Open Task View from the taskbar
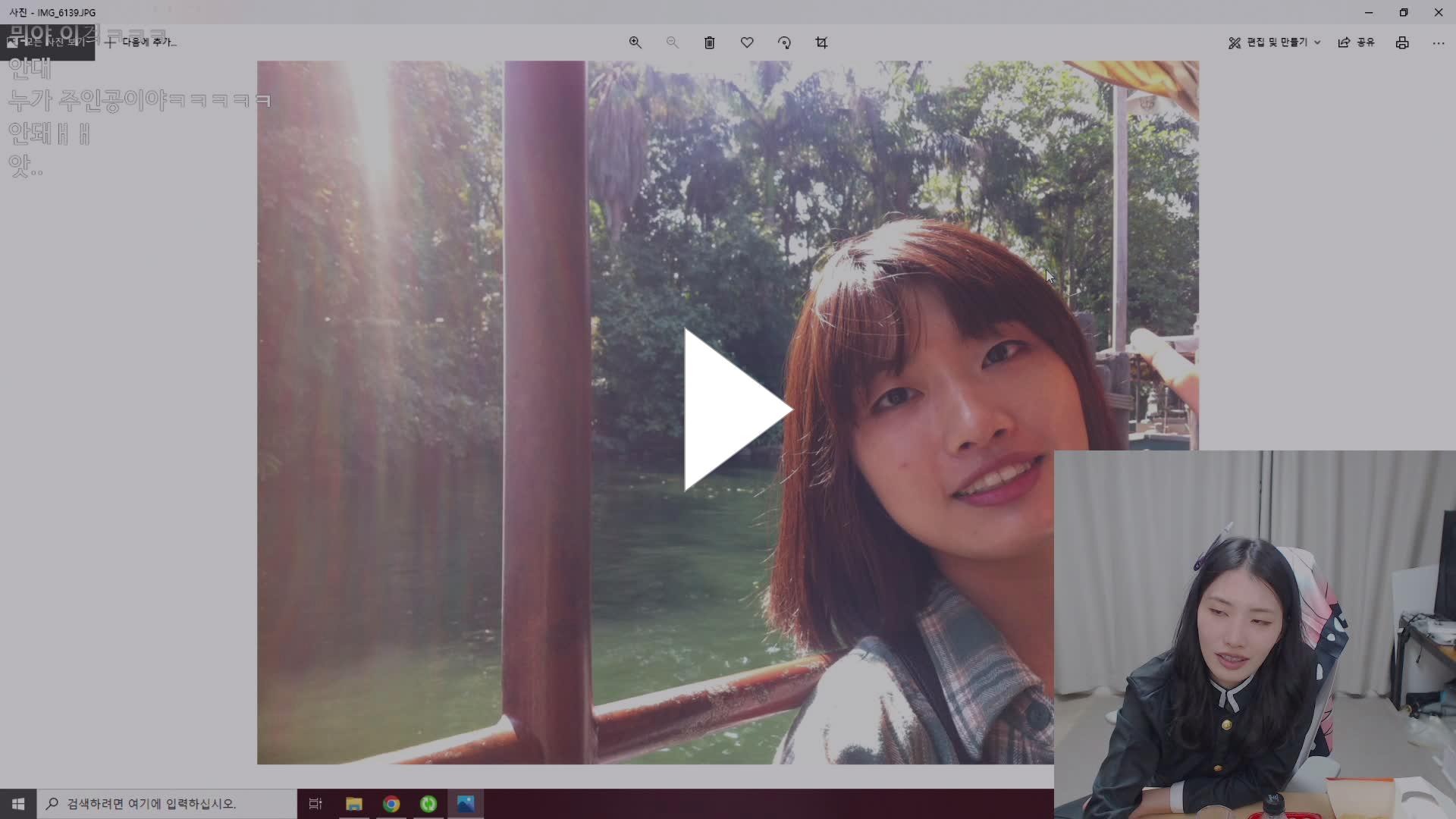The image size is (1456, 819). tap(315, 804)
